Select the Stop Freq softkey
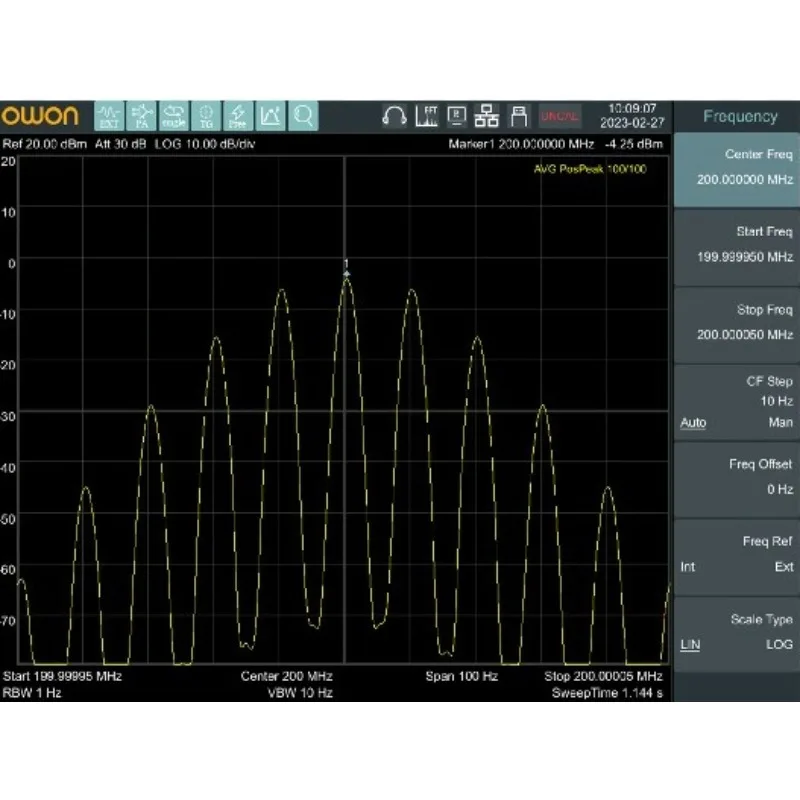Viewport: 800px width, 800px height. click(x=736, y=323)
